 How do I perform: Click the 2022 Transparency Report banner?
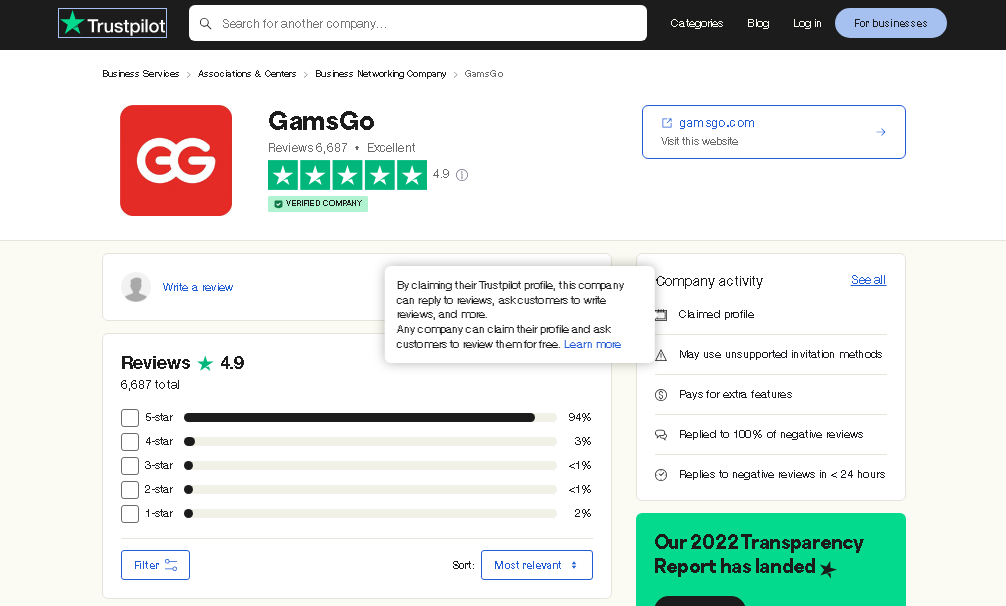point(771,559)
